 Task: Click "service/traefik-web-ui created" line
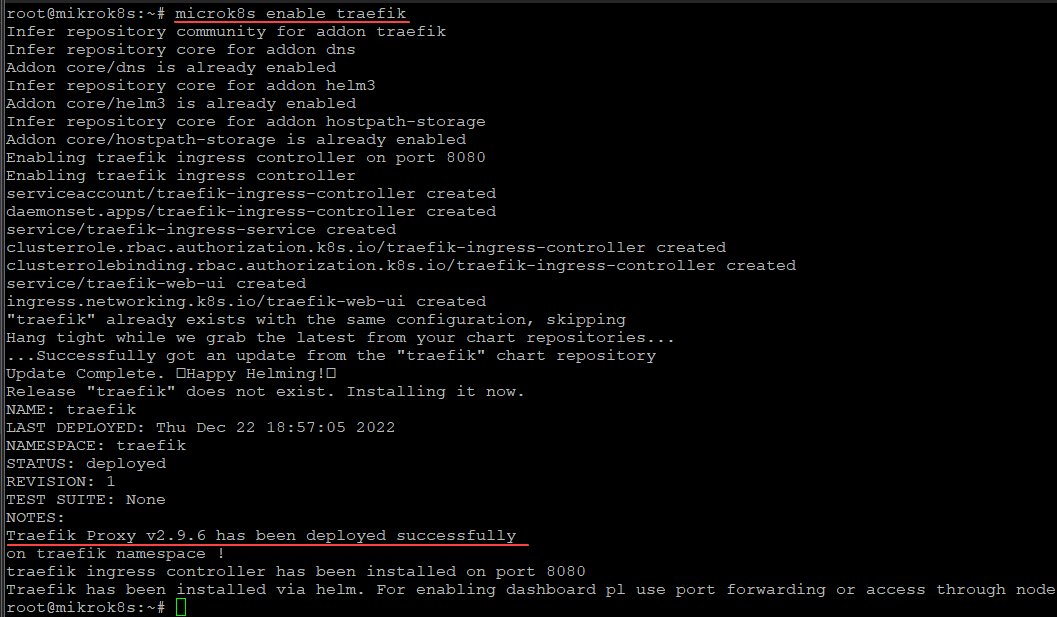coord(156,284)
